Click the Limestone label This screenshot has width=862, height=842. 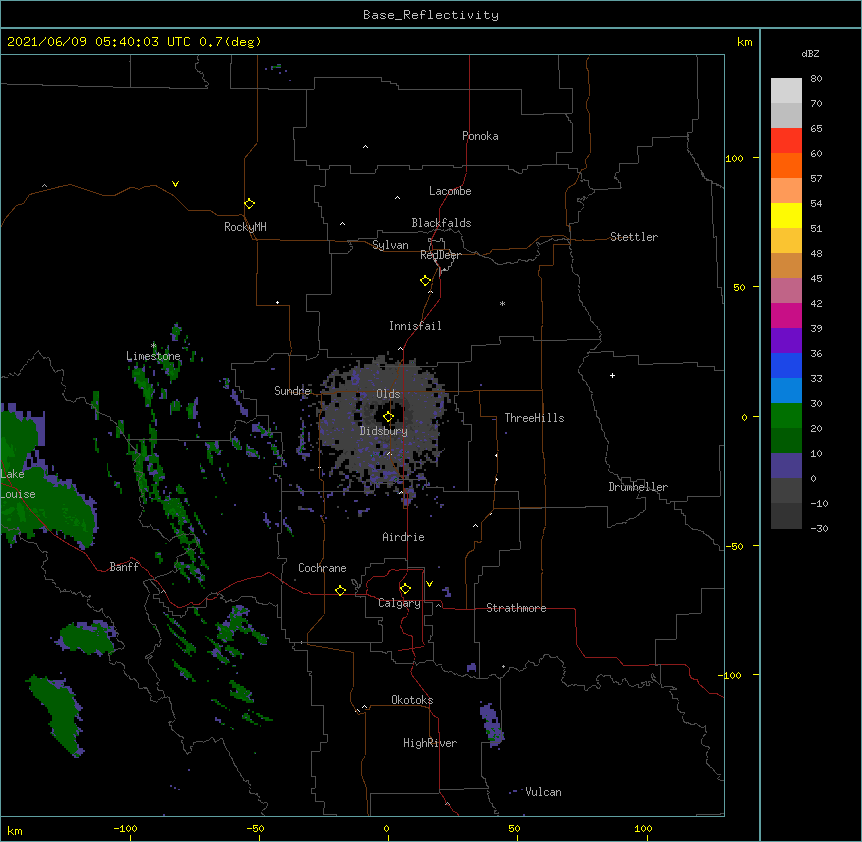tap(153, 356)
